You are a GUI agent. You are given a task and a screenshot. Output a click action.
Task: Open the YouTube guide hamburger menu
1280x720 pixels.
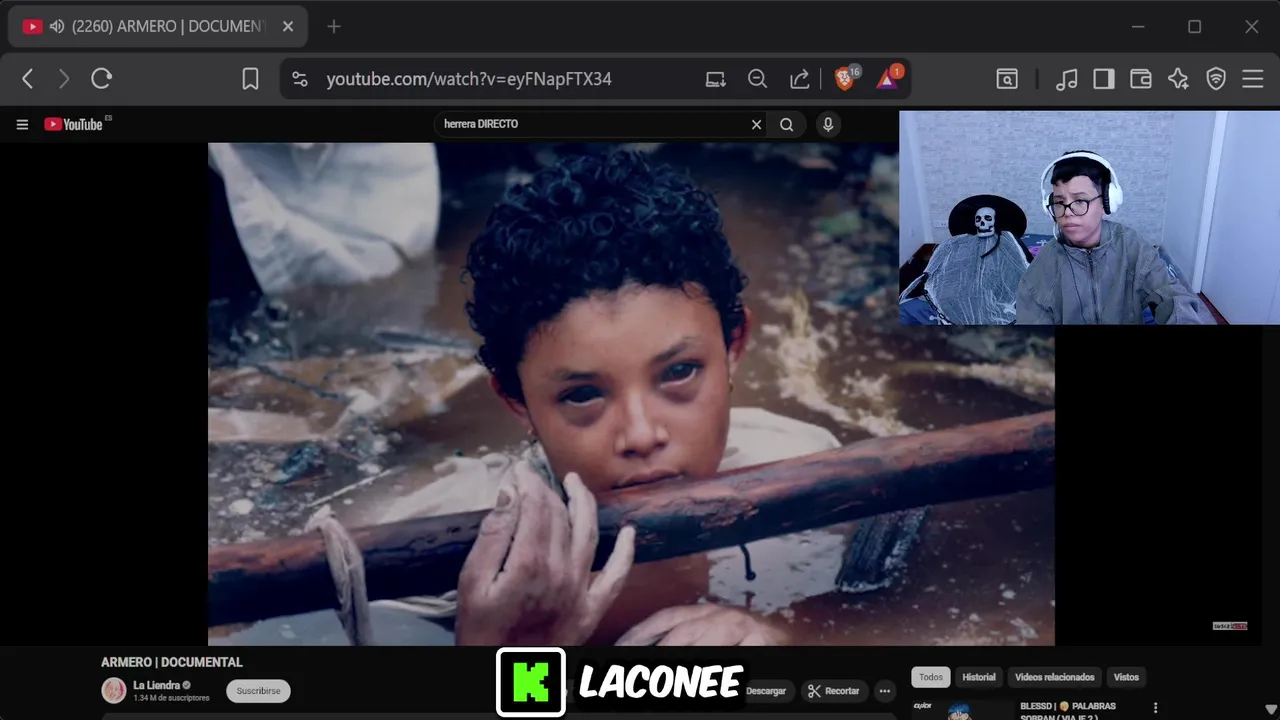tap(22, 125)
